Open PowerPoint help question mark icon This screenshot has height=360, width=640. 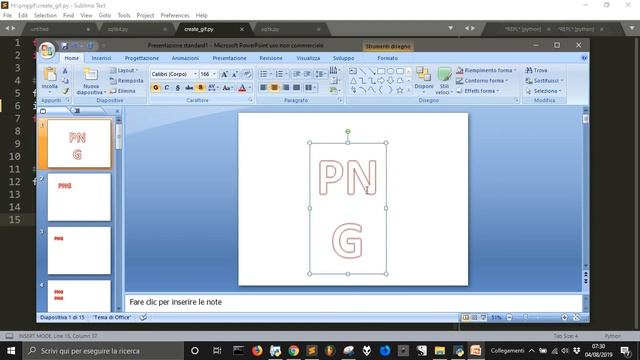[584, 58]
